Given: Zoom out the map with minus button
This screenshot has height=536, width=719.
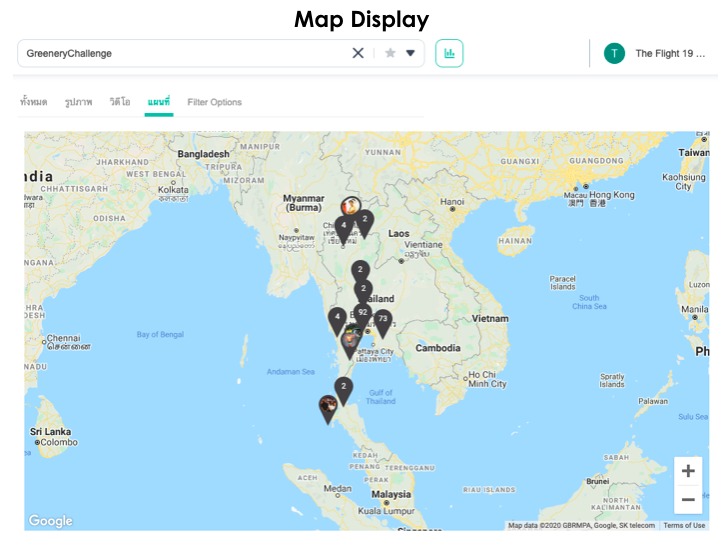Looking at the screenshot, I should pos(688,499).
